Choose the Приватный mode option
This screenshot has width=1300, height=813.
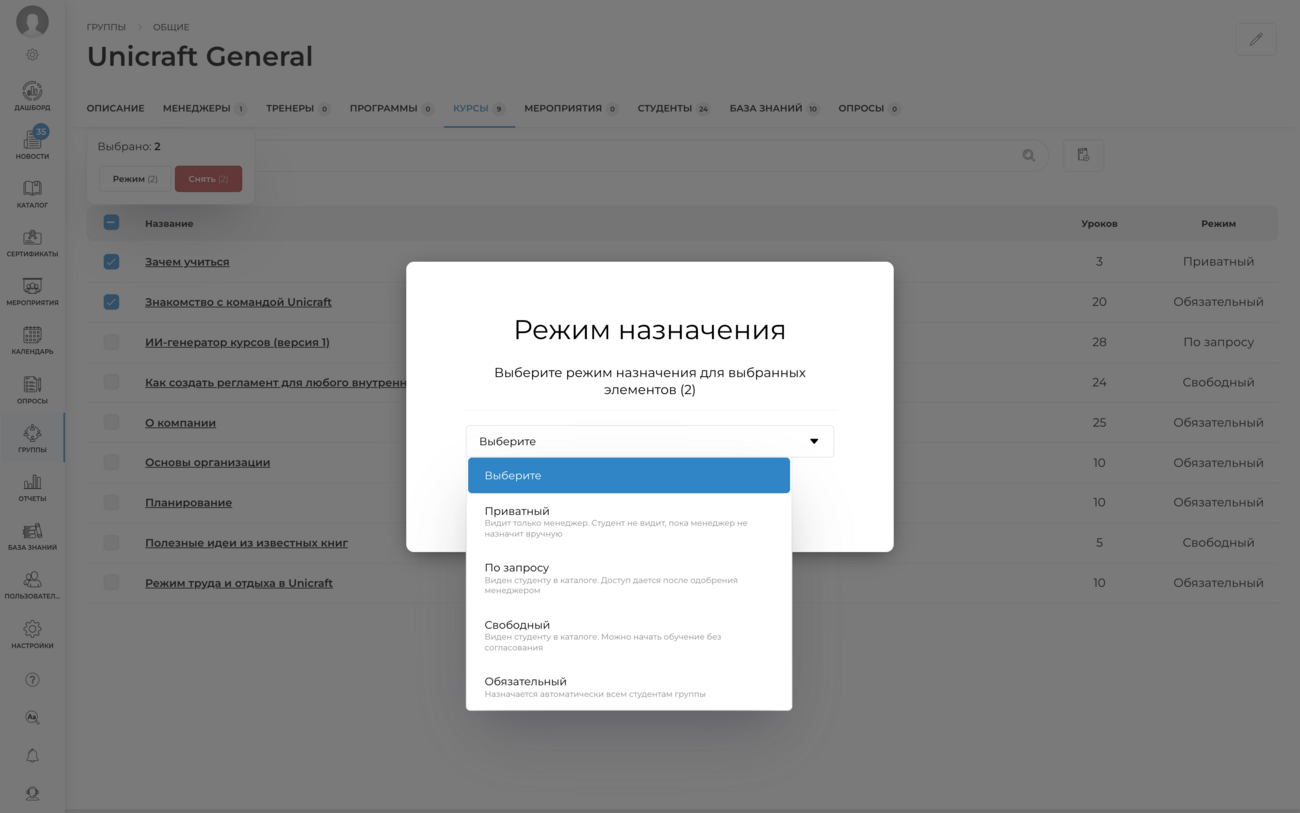point(629,521)
